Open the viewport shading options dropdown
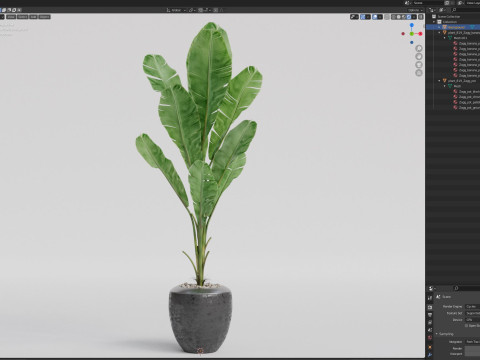480x360 pixels. coord(414,17)
